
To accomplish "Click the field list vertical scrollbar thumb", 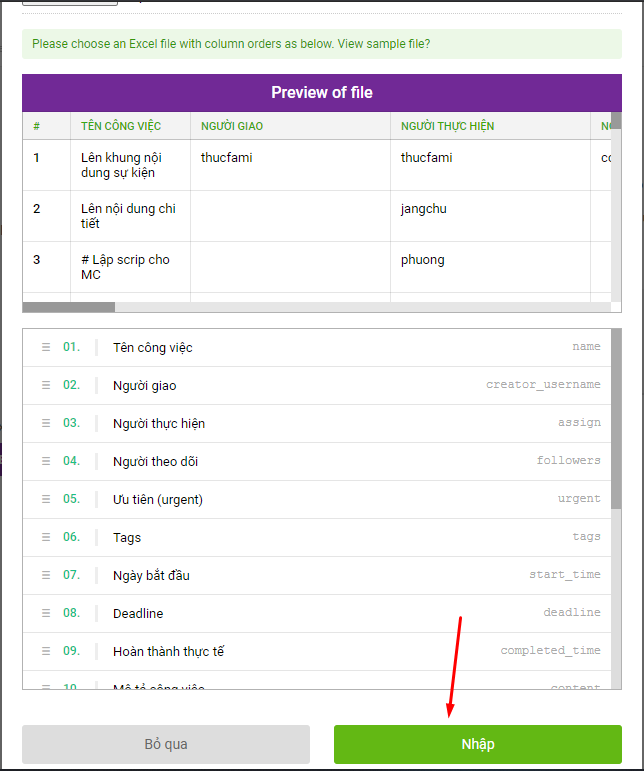I will coord(616,419).
